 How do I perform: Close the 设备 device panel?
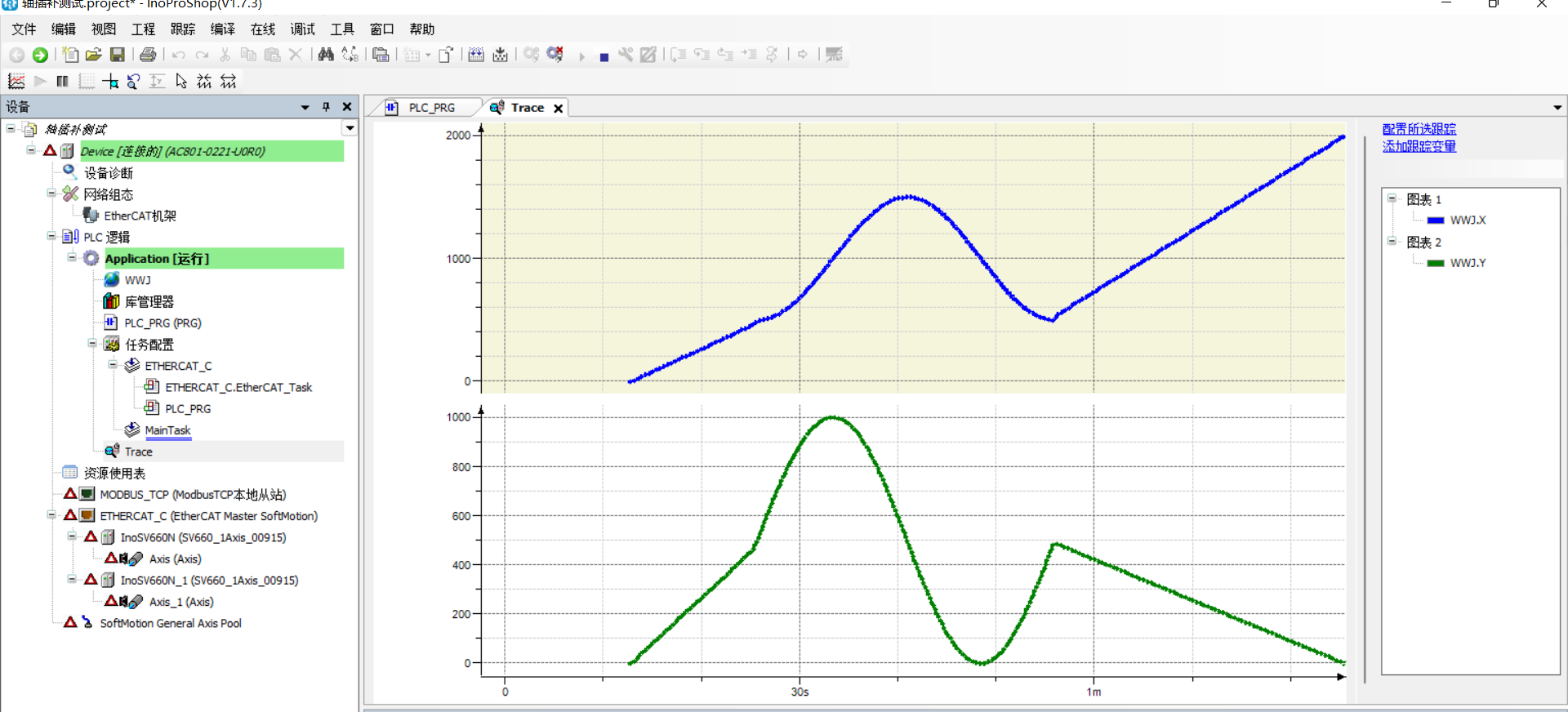(x=347, y=107)
